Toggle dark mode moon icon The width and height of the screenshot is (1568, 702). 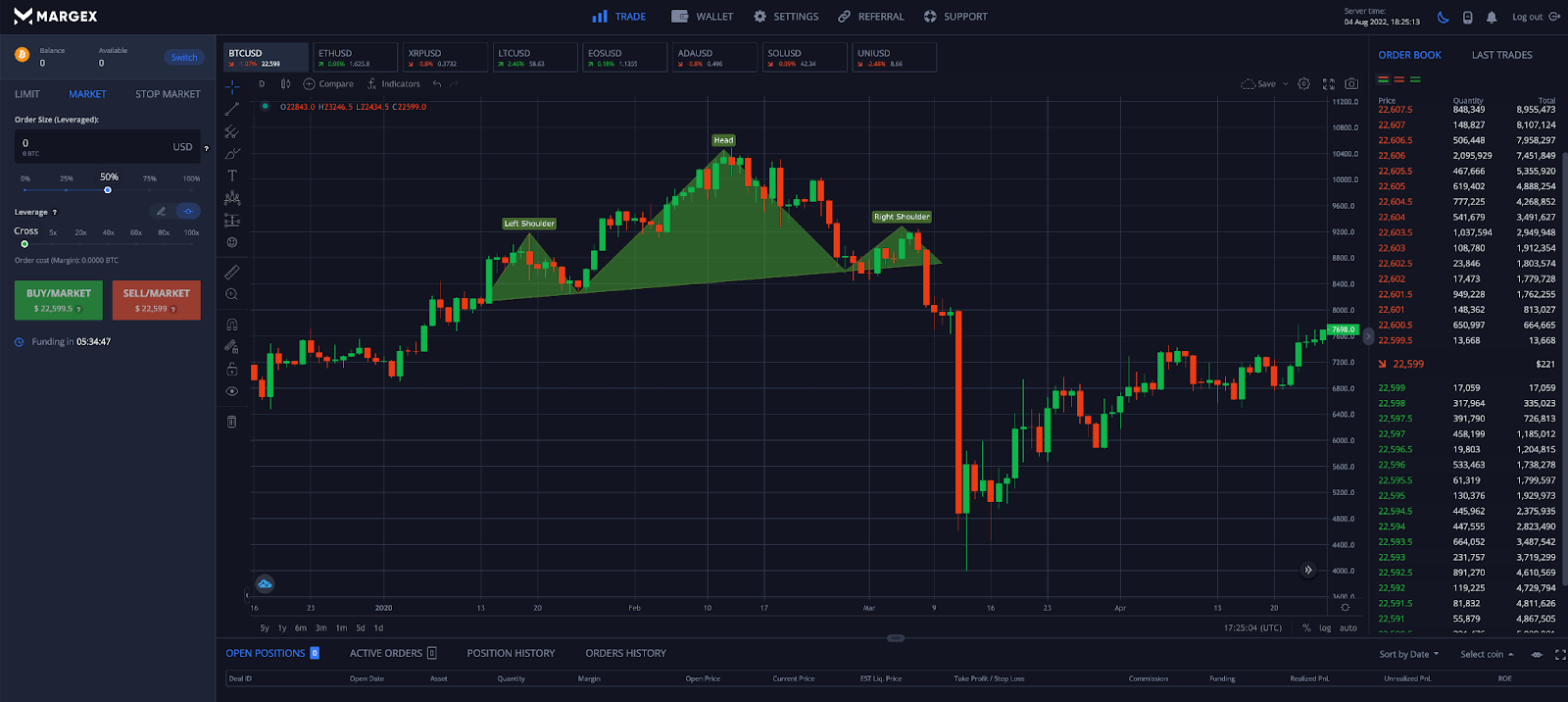1443,17
